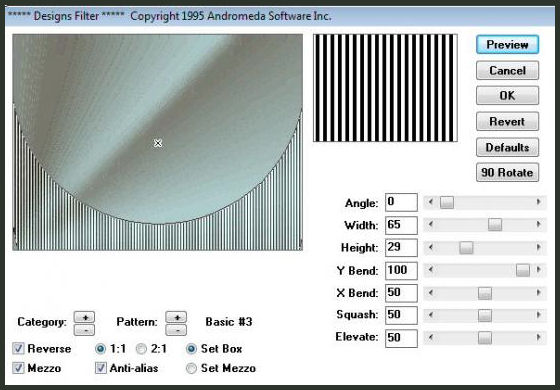560x390 pixels.
Task: Advance to next Pattern with plus button
Action: (x=176, y=317)
